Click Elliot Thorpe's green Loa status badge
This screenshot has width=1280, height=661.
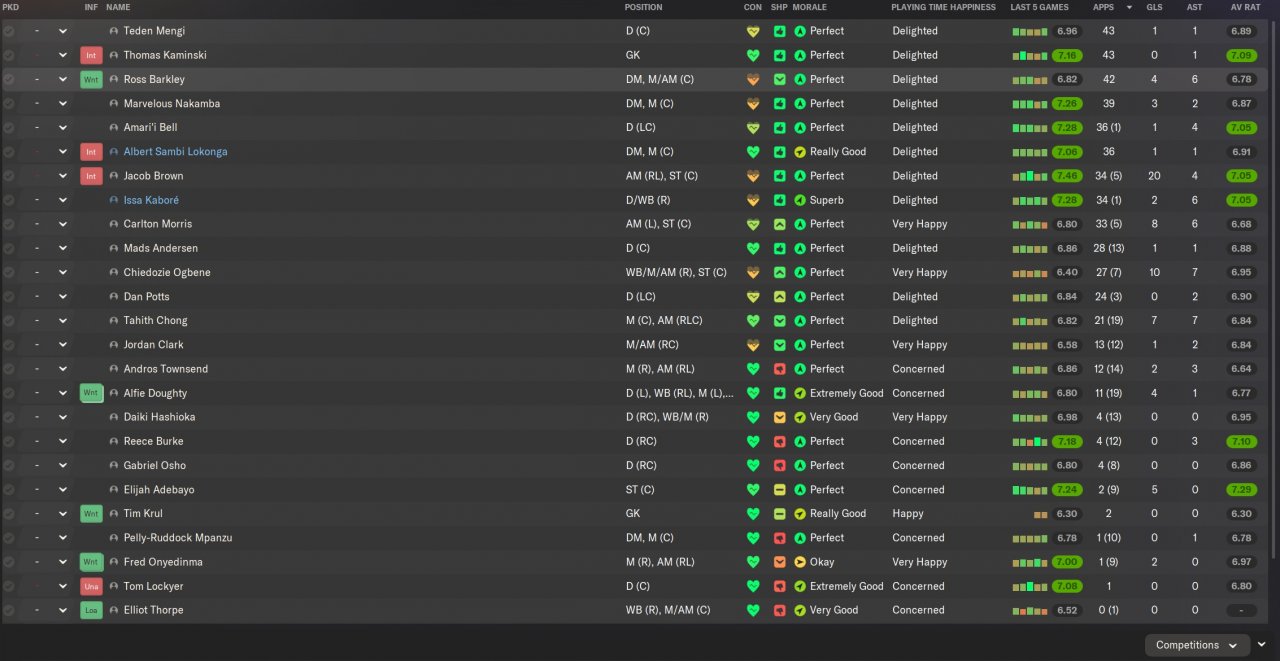[91, 610]
